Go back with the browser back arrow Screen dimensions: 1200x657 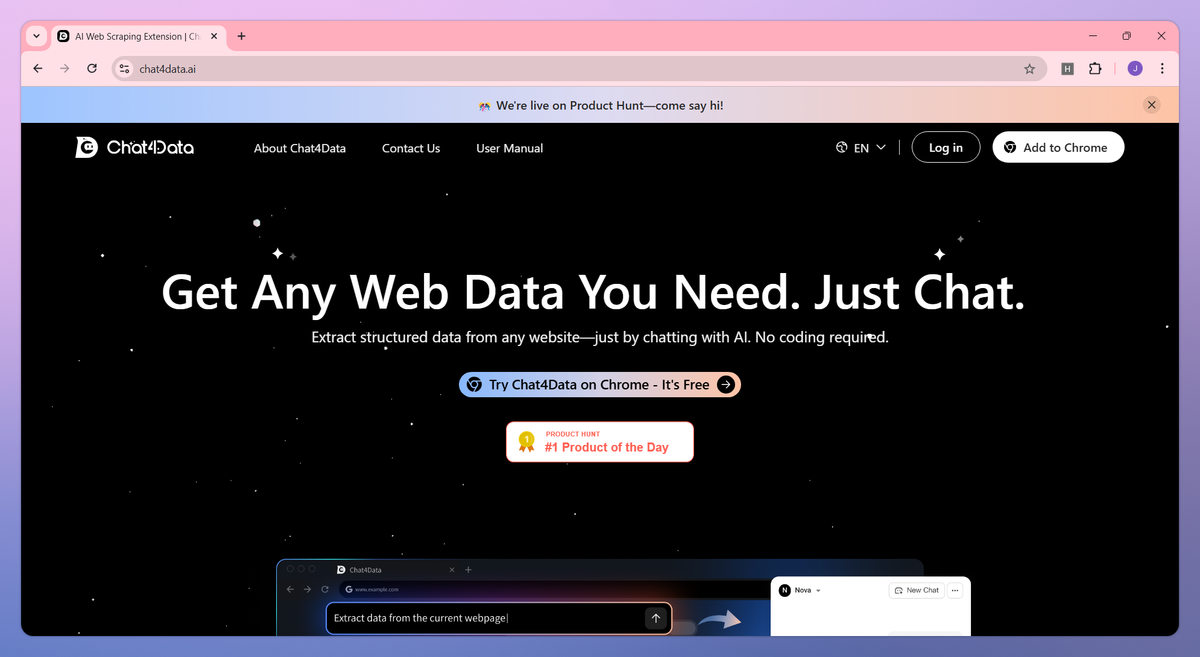coord(38,69)
